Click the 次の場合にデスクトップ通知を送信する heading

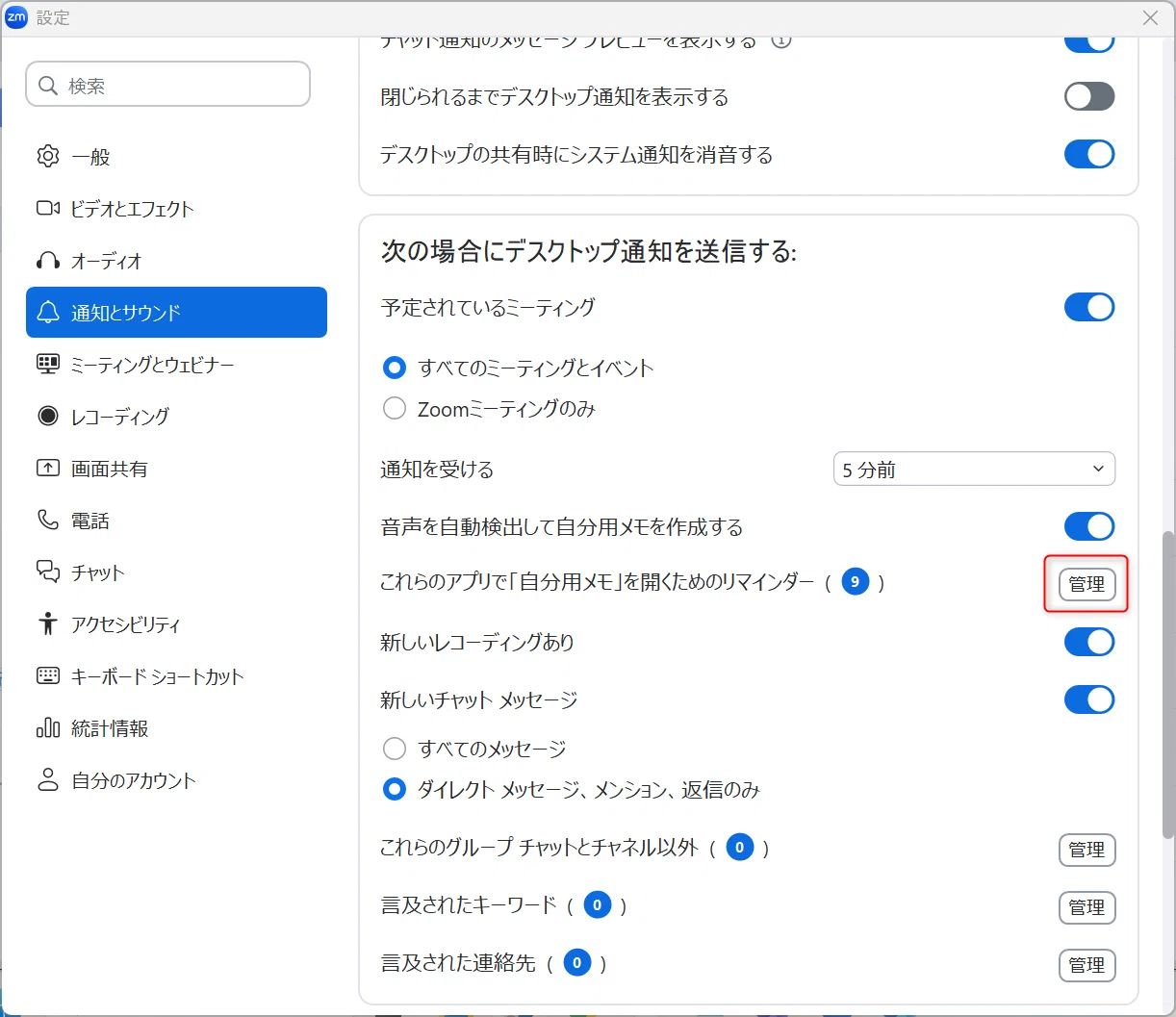point(589,252)
